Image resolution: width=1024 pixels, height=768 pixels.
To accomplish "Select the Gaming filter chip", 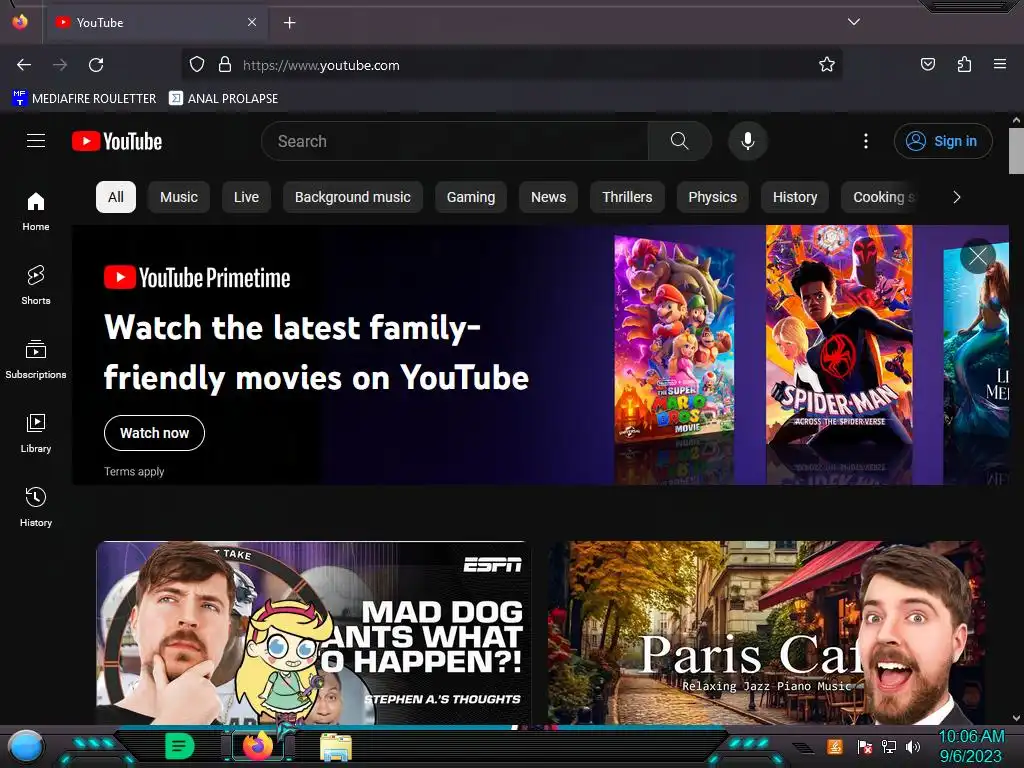I will click(471, 197).
